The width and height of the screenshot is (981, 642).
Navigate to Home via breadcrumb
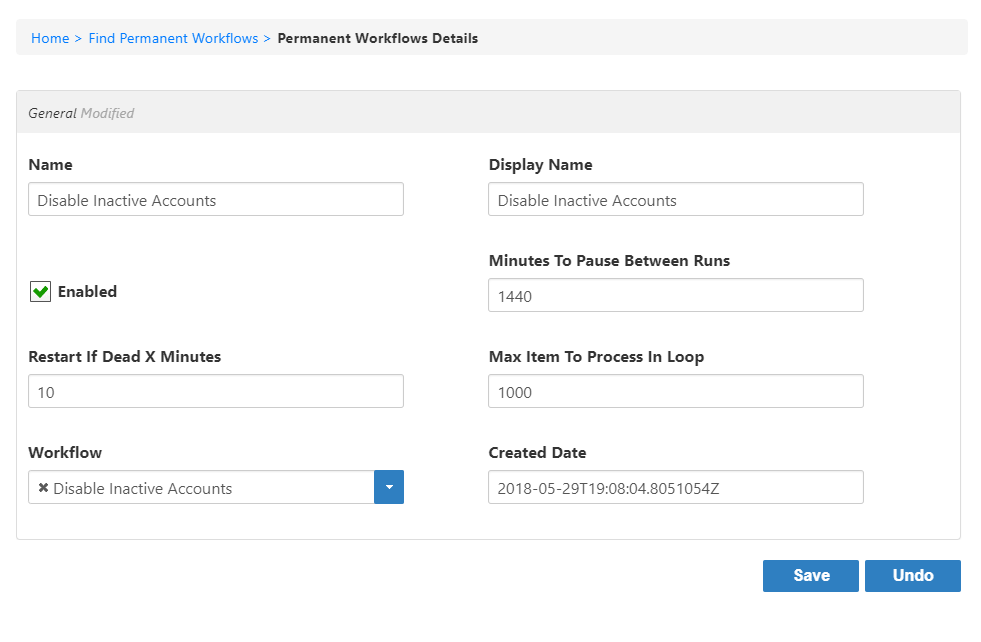(50, 38)
